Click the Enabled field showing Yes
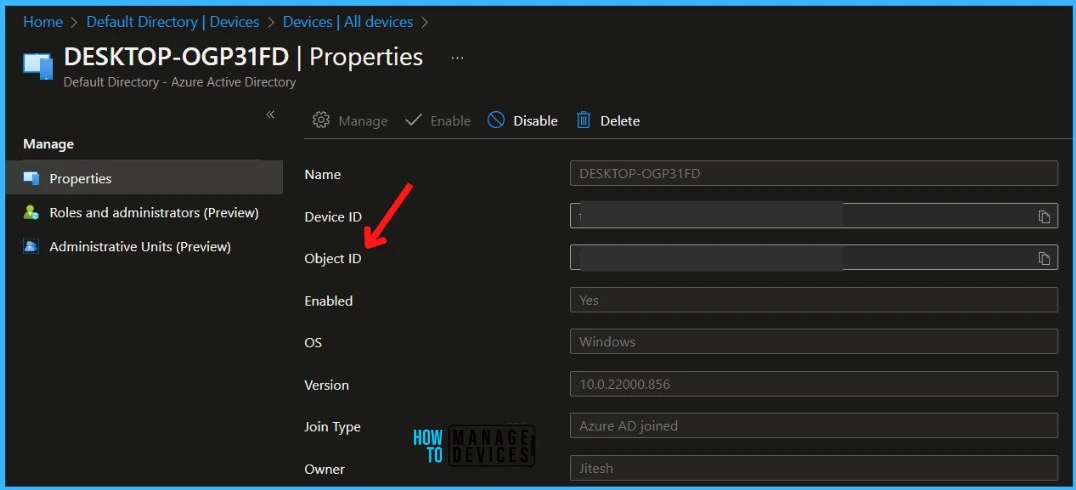 click(814, 300)
